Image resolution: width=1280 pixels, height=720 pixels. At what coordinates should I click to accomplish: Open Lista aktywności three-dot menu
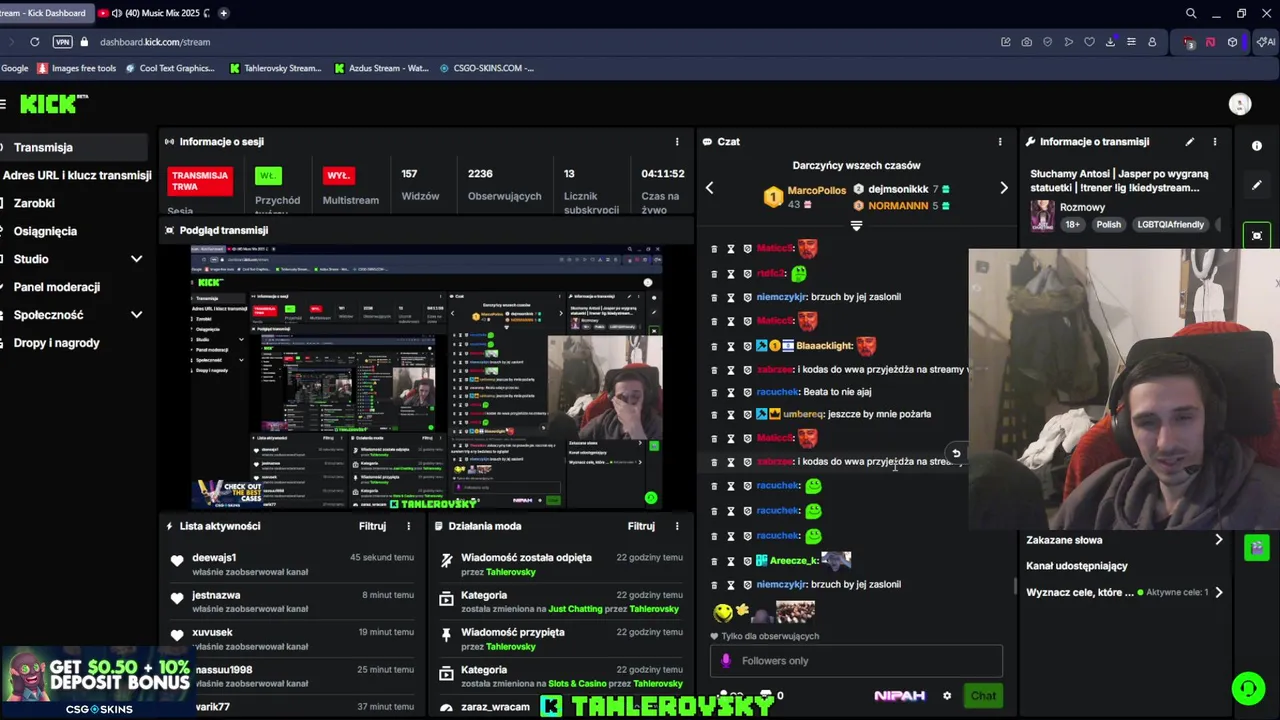point(408,526)
